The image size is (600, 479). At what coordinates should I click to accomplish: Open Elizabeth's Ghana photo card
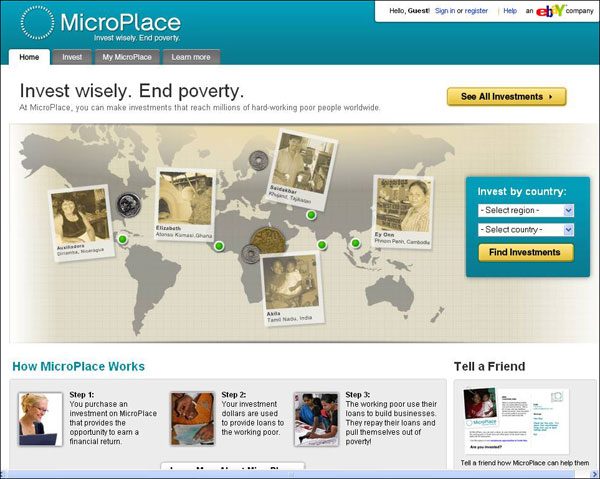(x=185, y=205)
